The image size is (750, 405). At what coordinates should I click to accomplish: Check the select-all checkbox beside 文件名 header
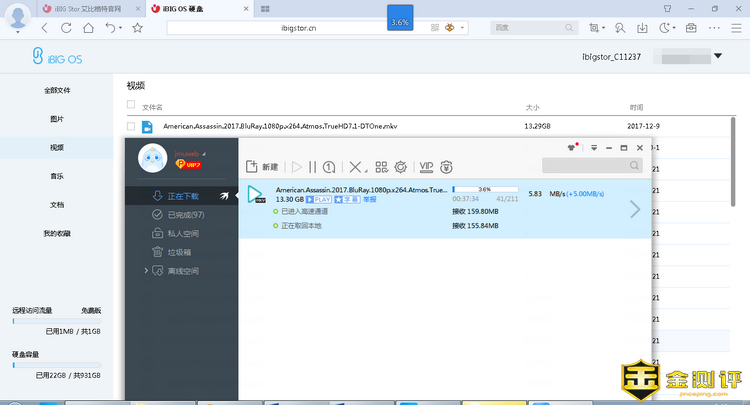(x=130, y=105)
